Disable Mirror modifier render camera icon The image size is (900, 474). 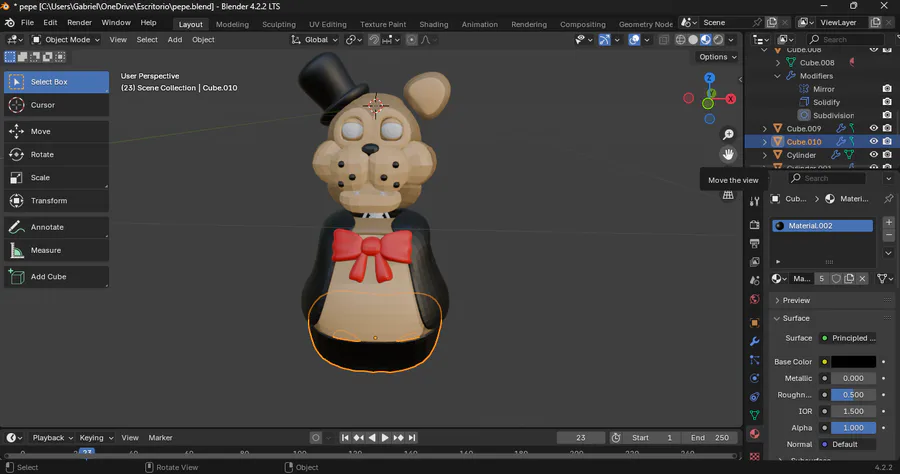[x=887, y=89]
